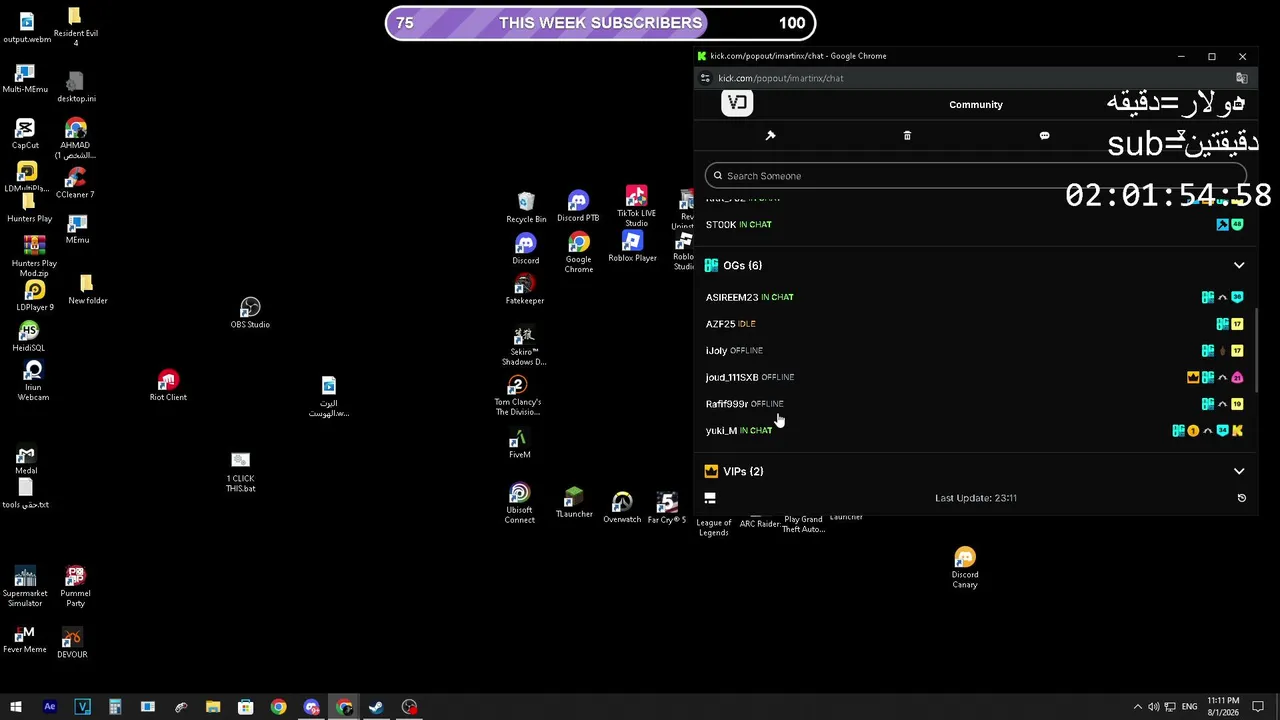Open FiveM desktop shortcut
This screenshot has width=1280, height=720.
tap(519, 444)
